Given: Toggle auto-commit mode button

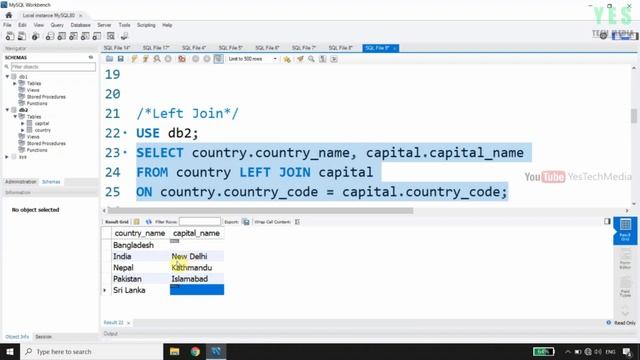Looking at the screenshot, I should [218, 59].
